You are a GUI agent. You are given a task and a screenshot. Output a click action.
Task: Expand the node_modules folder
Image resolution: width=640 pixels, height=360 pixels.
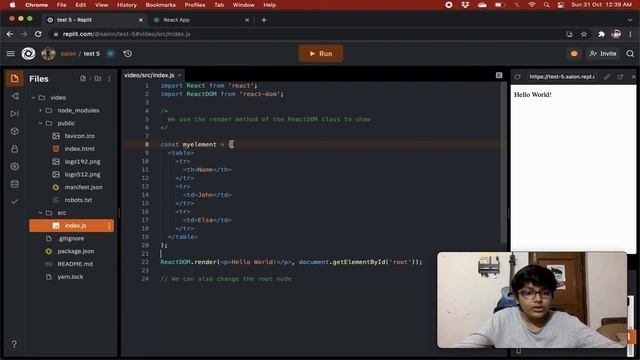coord(40,110)
